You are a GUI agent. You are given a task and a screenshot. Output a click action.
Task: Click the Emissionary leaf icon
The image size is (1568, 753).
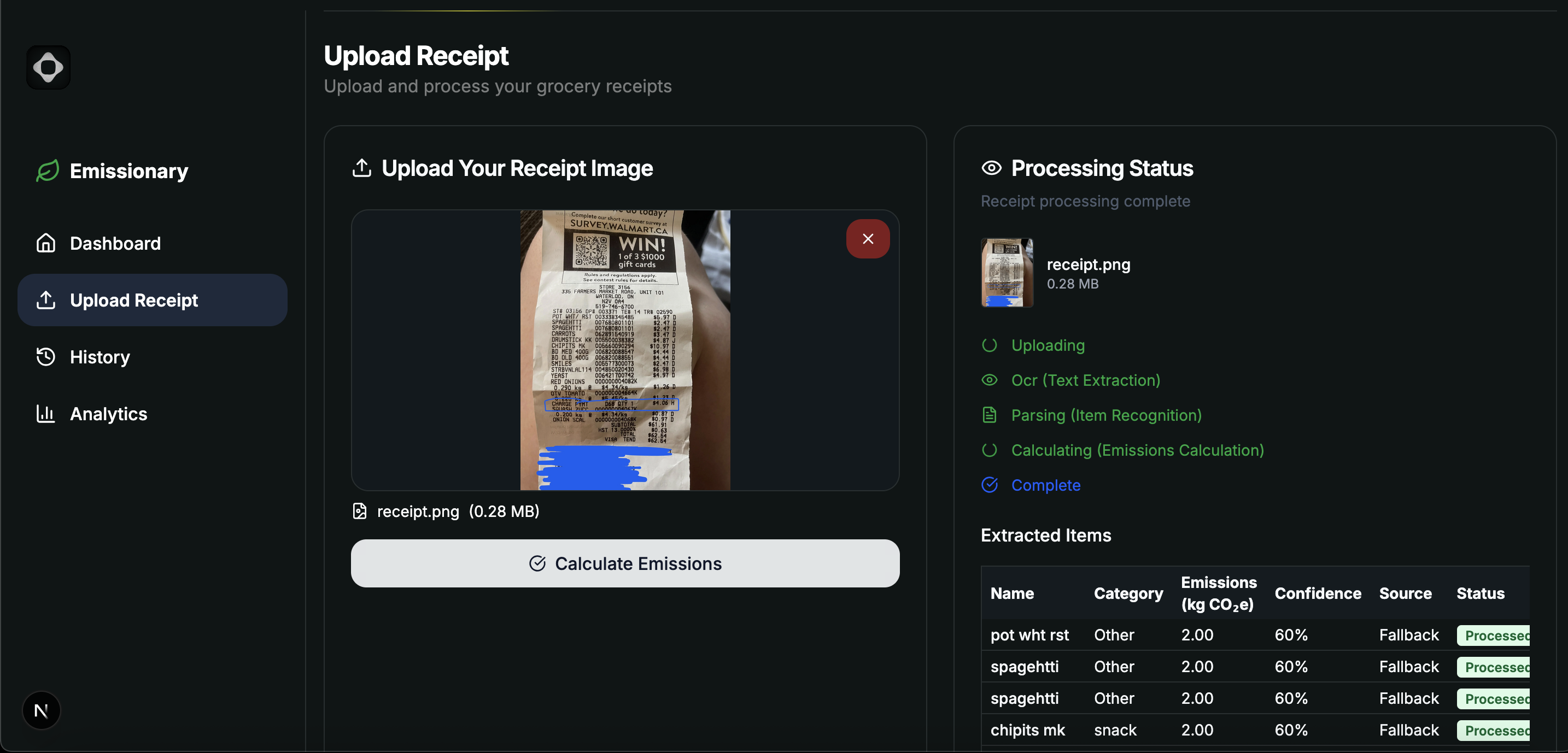(48, 171)
